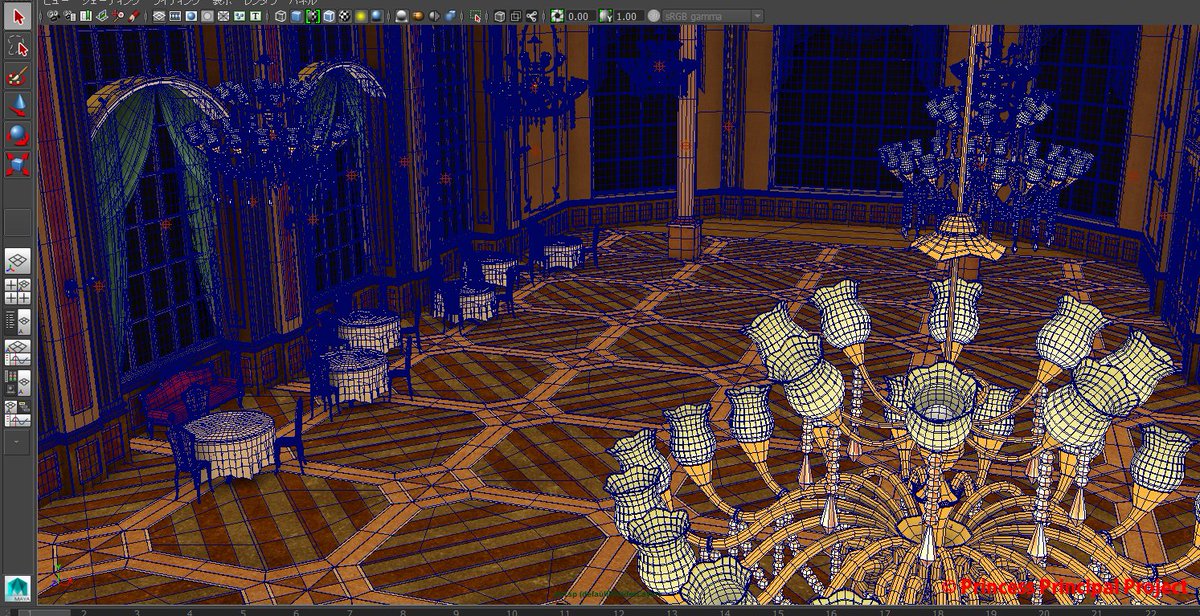Toggle viewport Shadows icon

[377, 16]
